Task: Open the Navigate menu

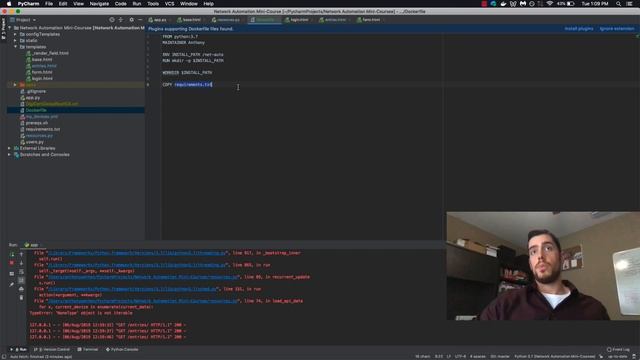Action: [x=99, y=4]
